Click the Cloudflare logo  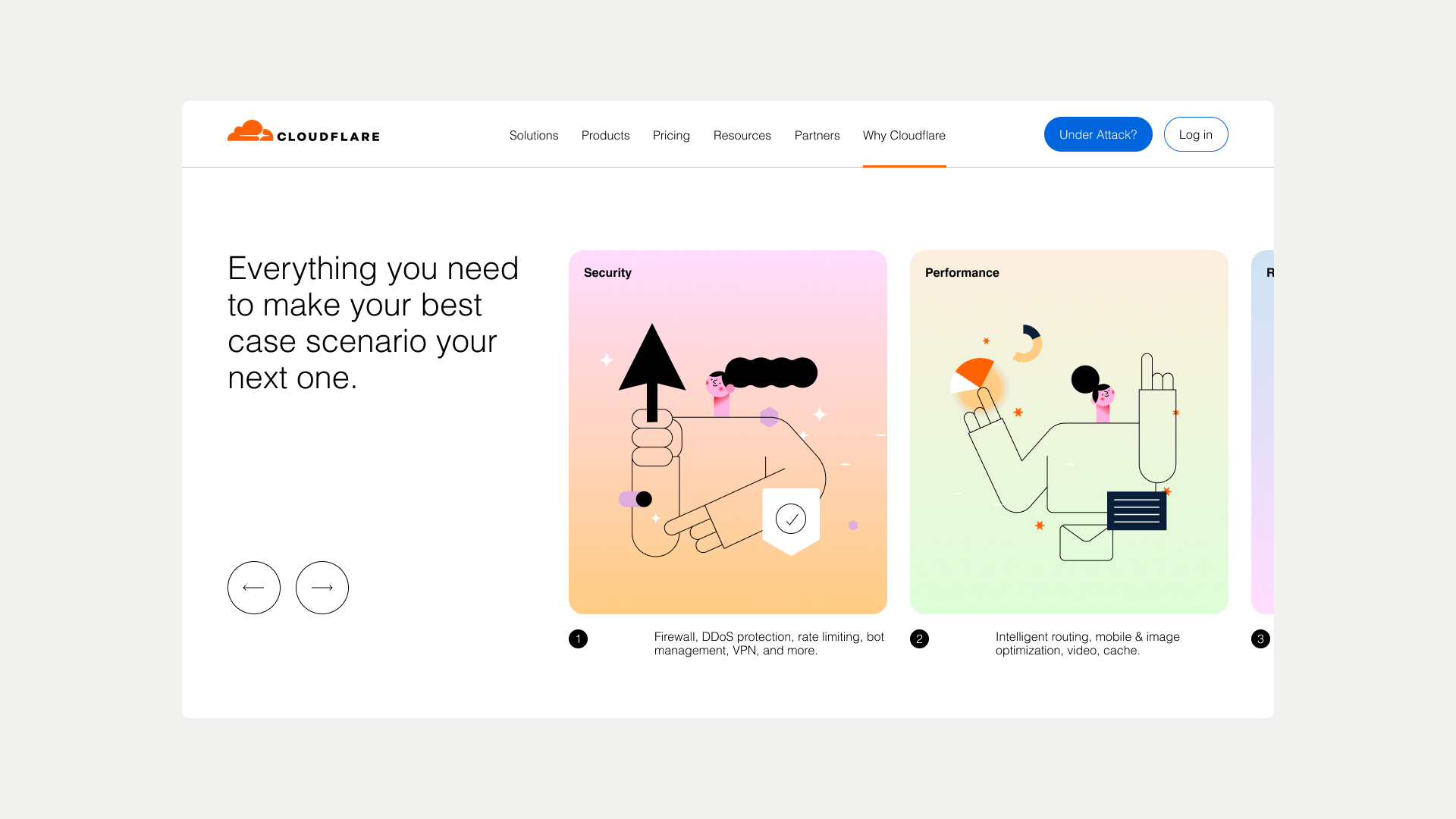coord(303,133)
